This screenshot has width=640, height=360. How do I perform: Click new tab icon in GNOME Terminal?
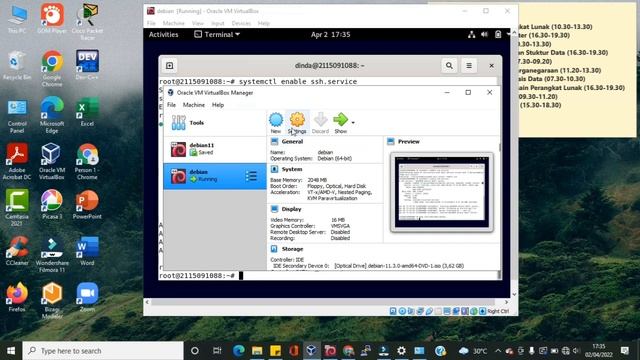tap(169, 66)
